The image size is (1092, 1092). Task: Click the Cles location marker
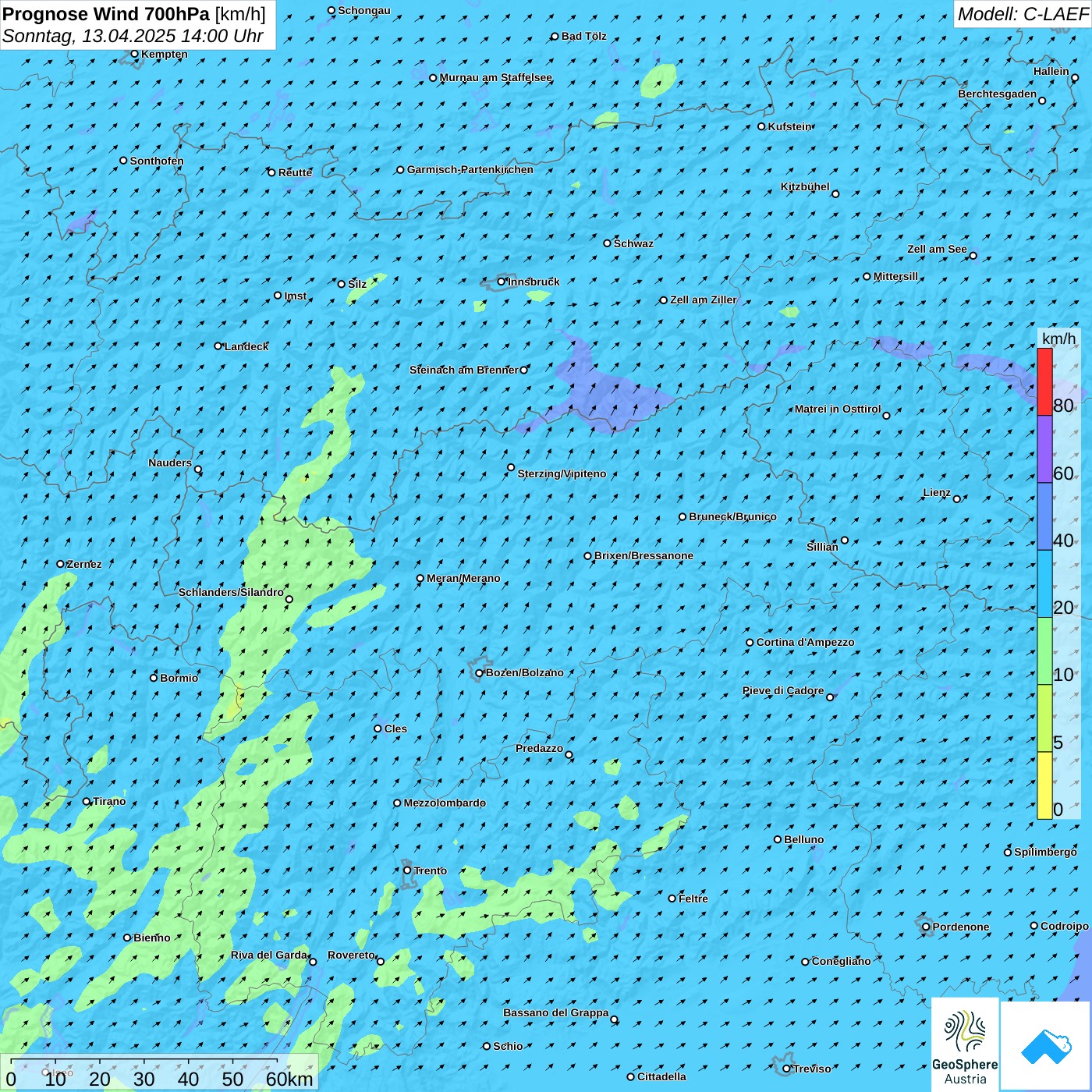(378, 729)
